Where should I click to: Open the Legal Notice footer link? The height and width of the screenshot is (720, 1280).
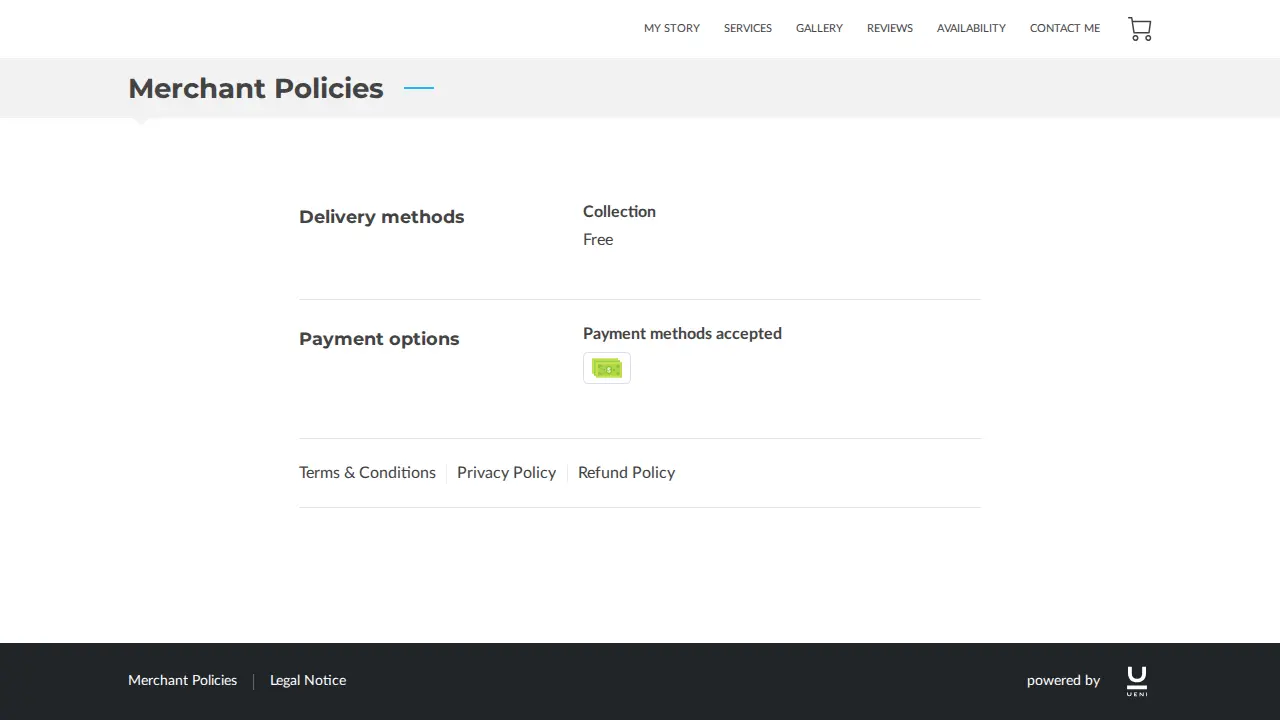click(308, 680)
